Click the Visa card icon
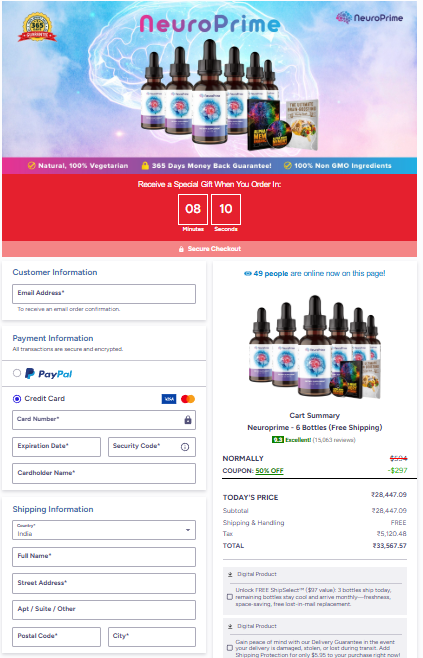The image size is (423, 658). 169,399
